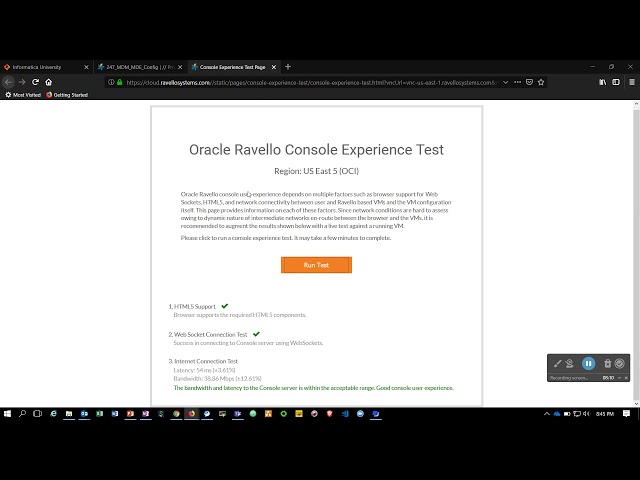Open page actions three-dot menu
The width and height of the screenshot is (640, 480).
coord(518,82)
